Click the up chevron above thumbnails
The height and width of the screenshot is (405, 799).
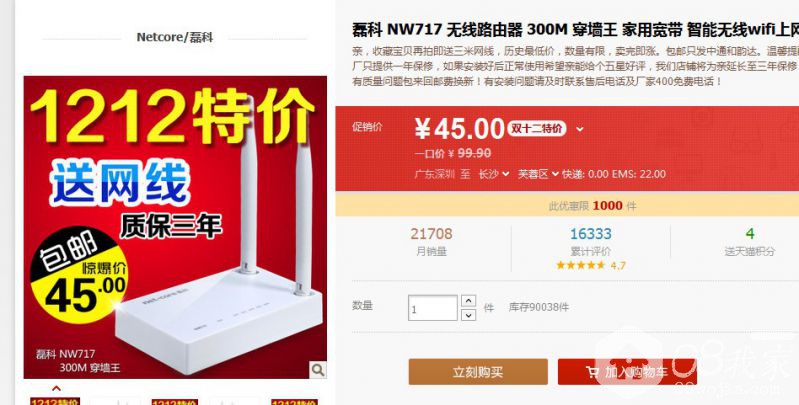coord(57,388)
